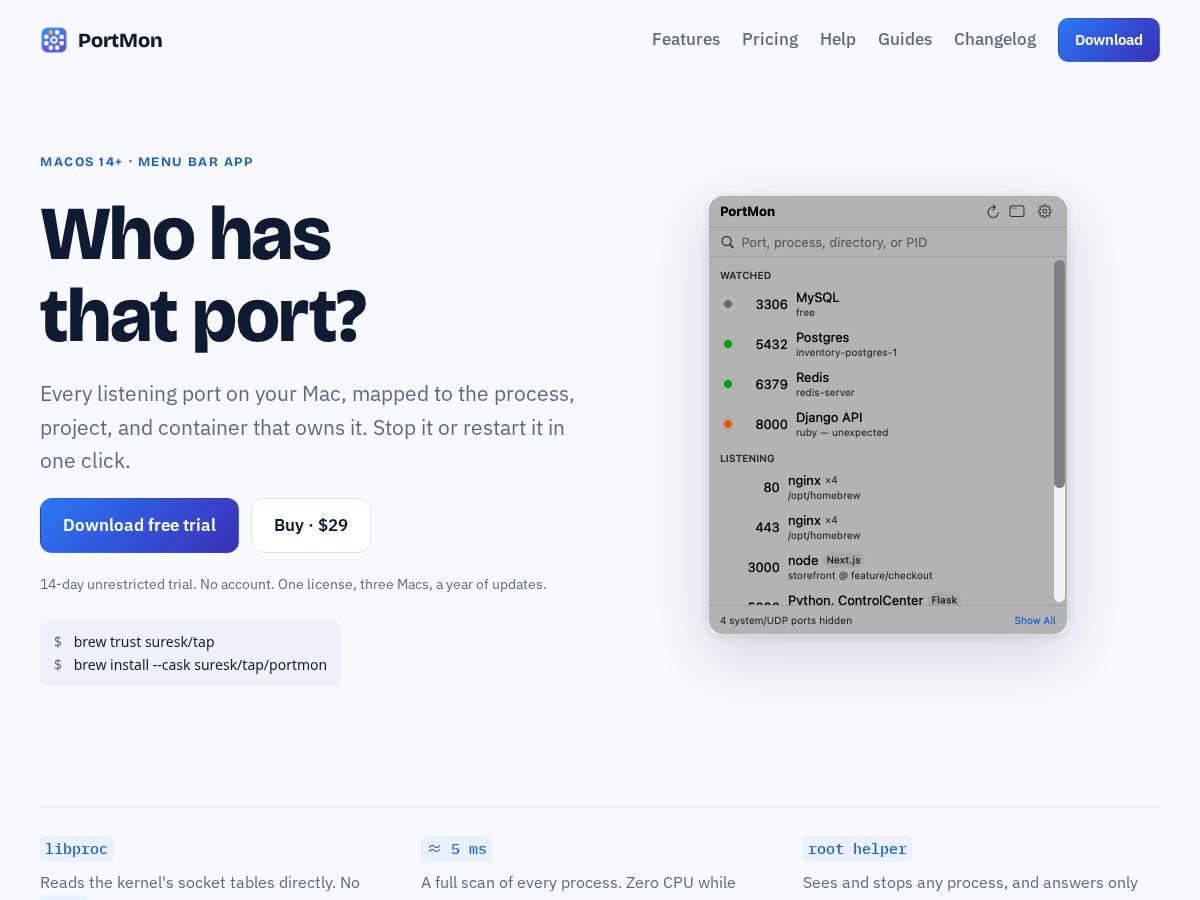The width and height of the screenshot is (1200, 900).
Task: Click the WATCHED section heading
Action: coord(746,275)
